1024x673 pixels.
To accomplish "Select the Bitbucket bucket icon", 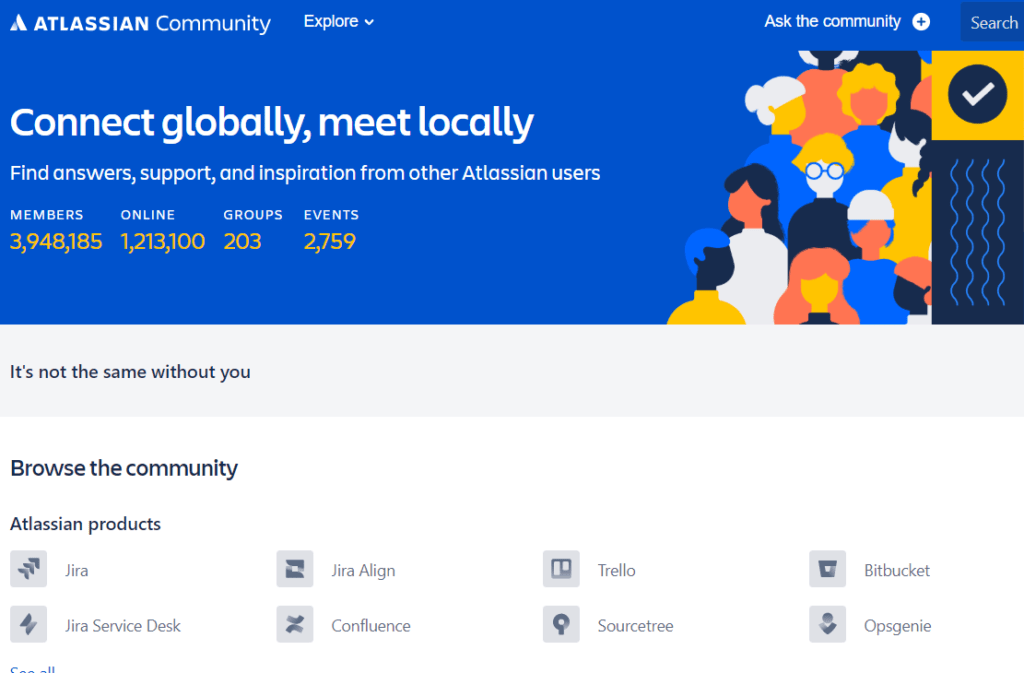I will tap(827, 568).
